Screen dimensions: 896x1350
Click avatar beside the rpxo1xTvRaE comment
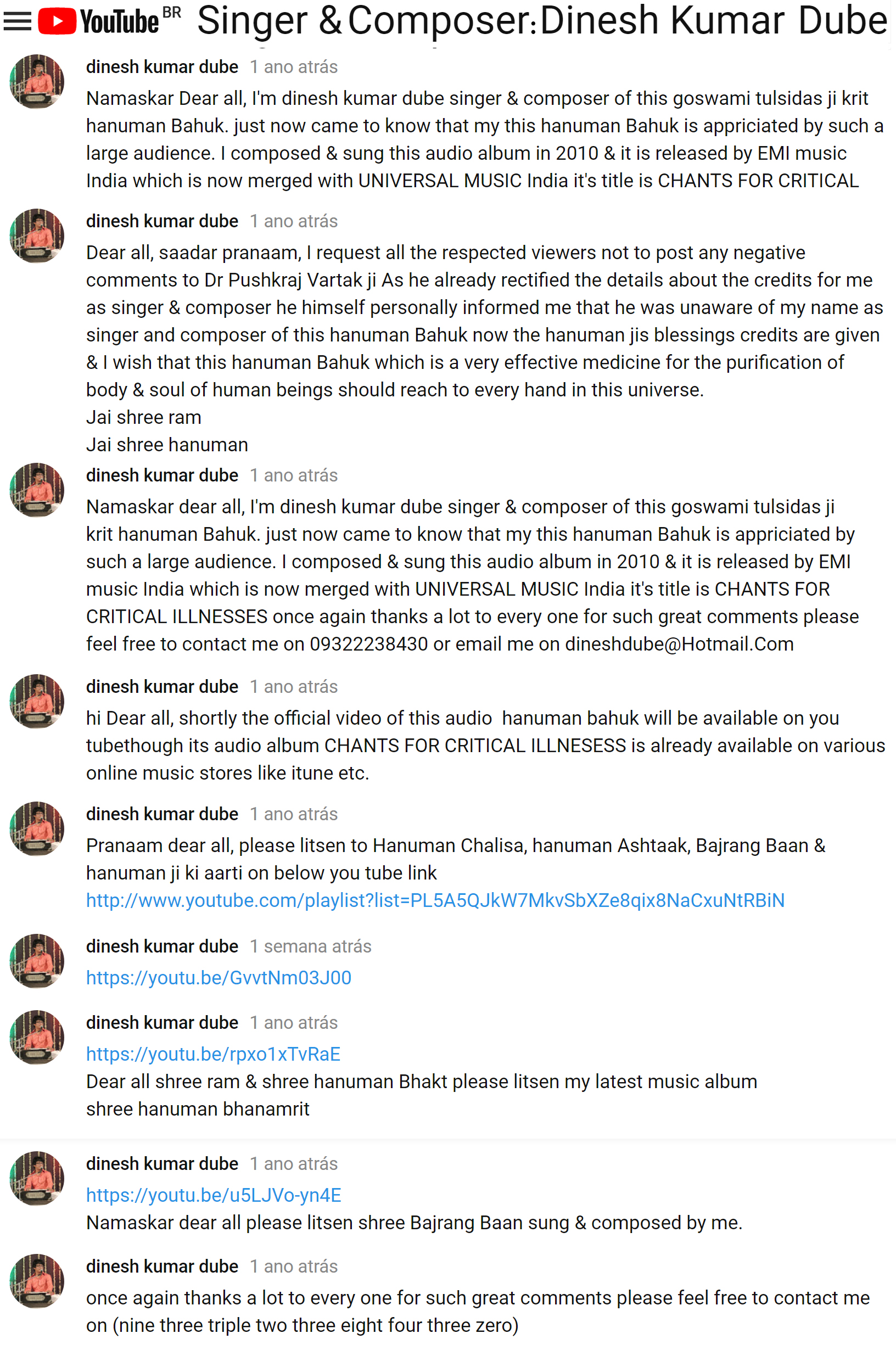[x=37, y=1037]
